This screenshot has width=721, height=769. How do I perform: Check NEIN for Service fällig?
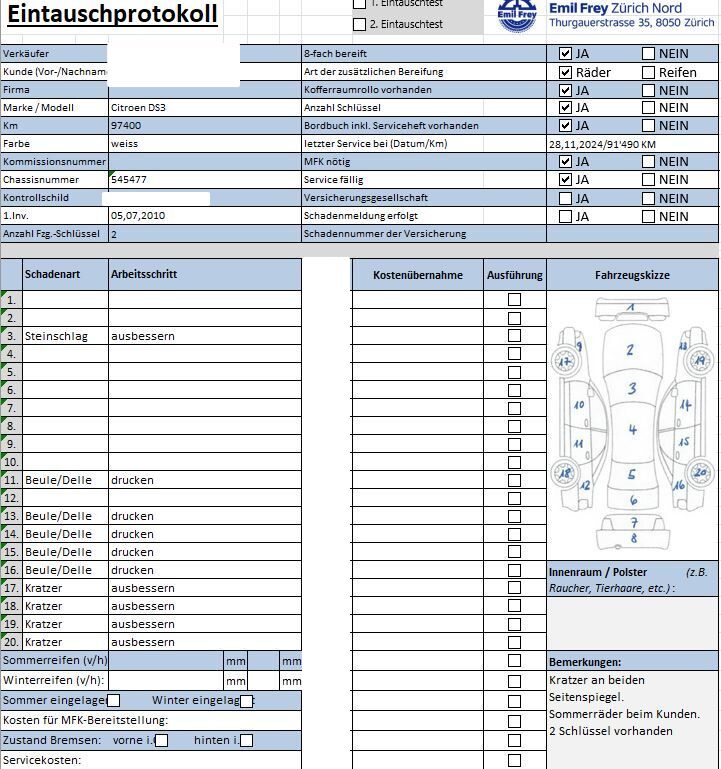pos(648,180)
